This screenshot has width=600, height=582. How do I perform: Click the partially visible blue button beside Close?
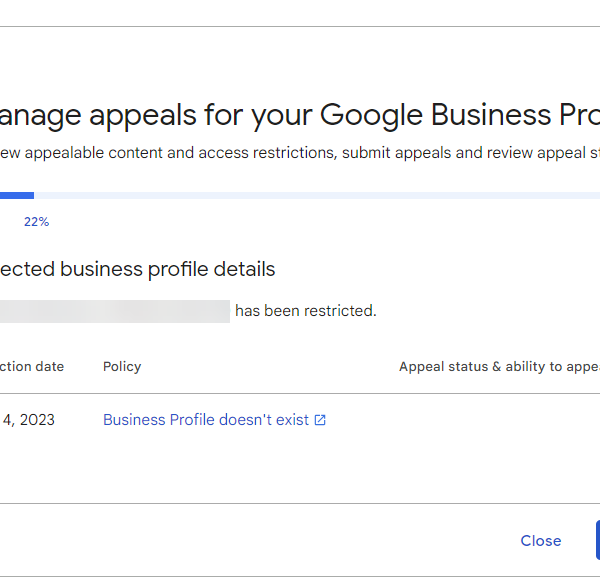coord(597,540)
